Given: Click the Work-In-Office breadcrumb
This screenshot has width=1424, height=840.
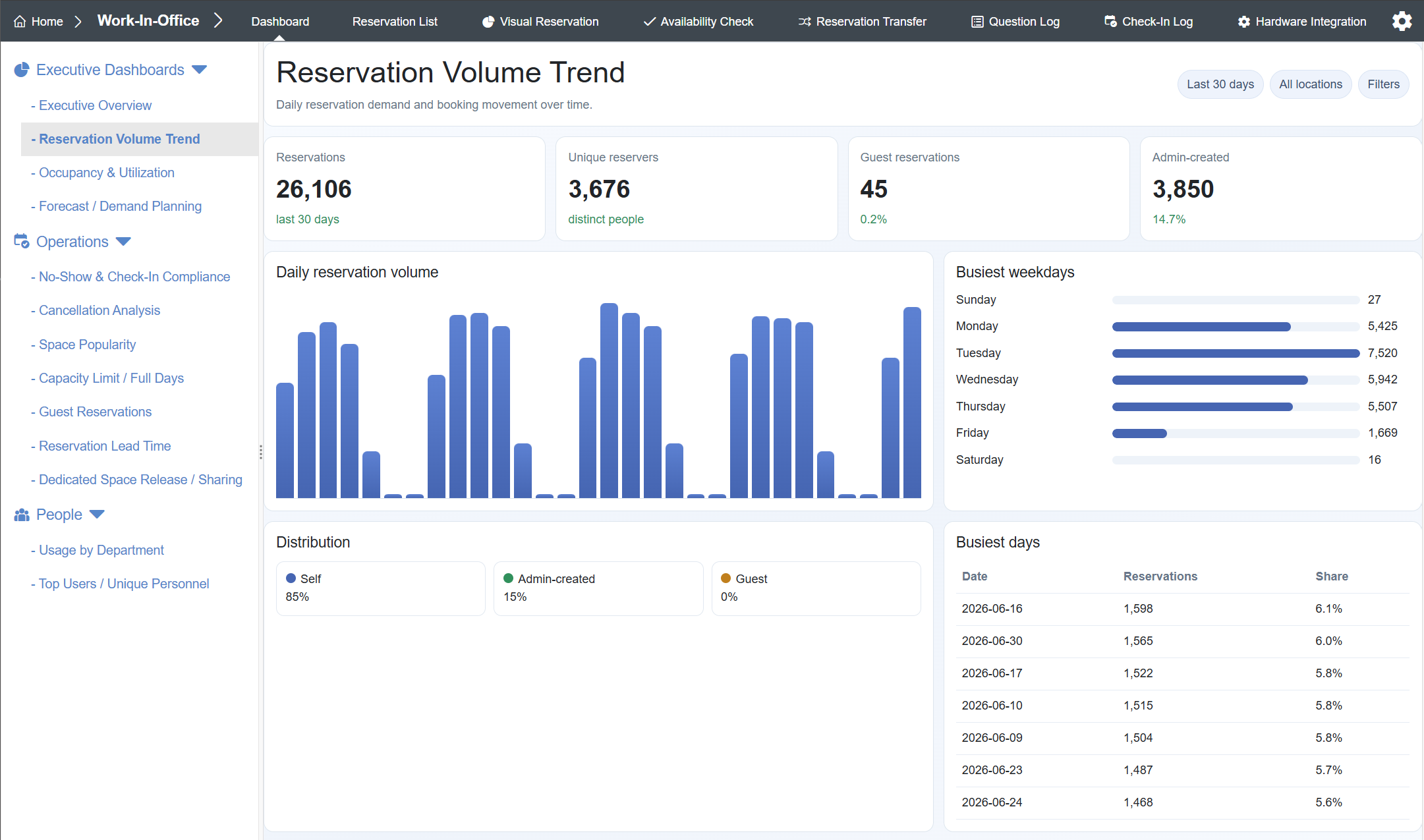Looking at the screenshot, I should click(148, 21).
